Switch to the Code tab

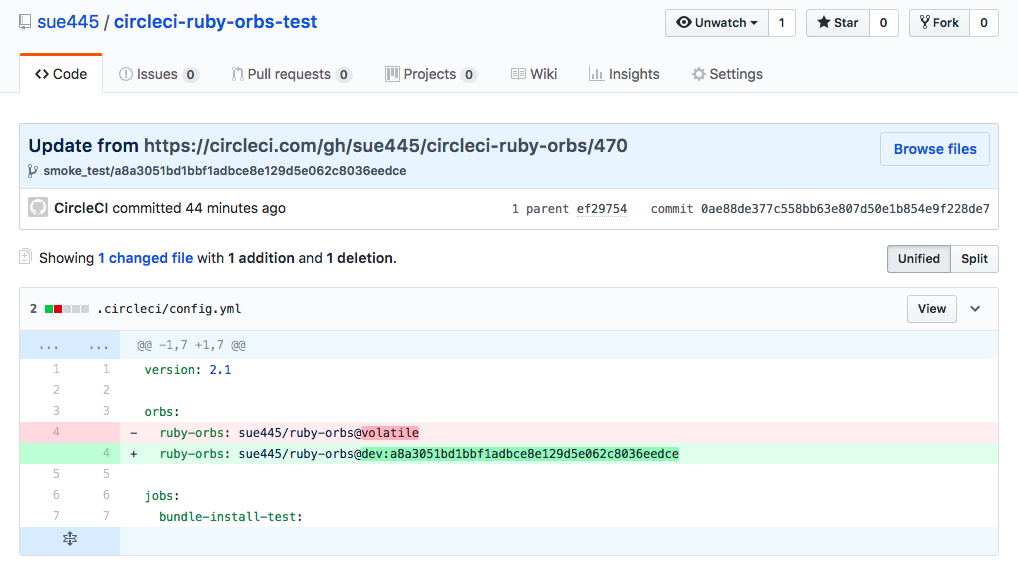[x=61, y=74]
